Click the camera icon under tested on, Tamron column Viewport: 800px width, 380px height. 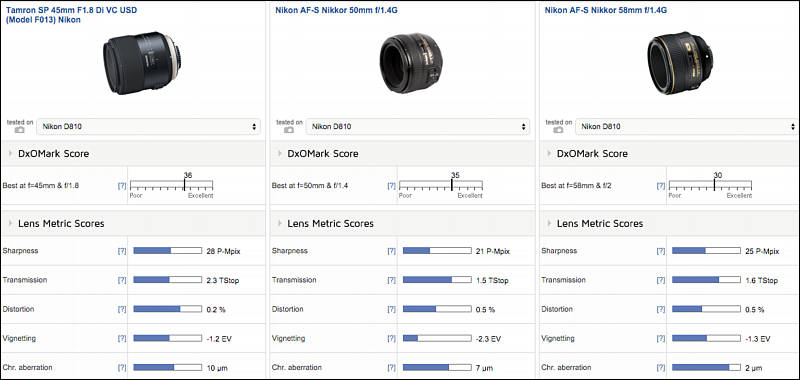pos(19,130)
